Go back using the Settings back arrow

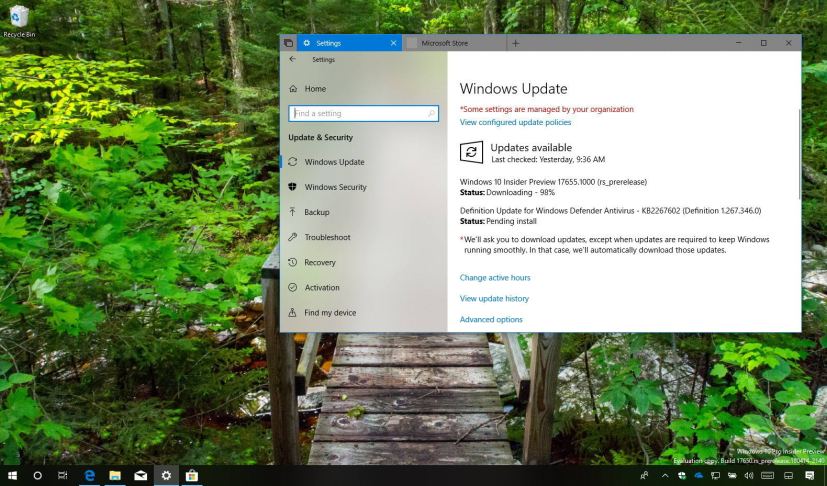coord(293,59)
